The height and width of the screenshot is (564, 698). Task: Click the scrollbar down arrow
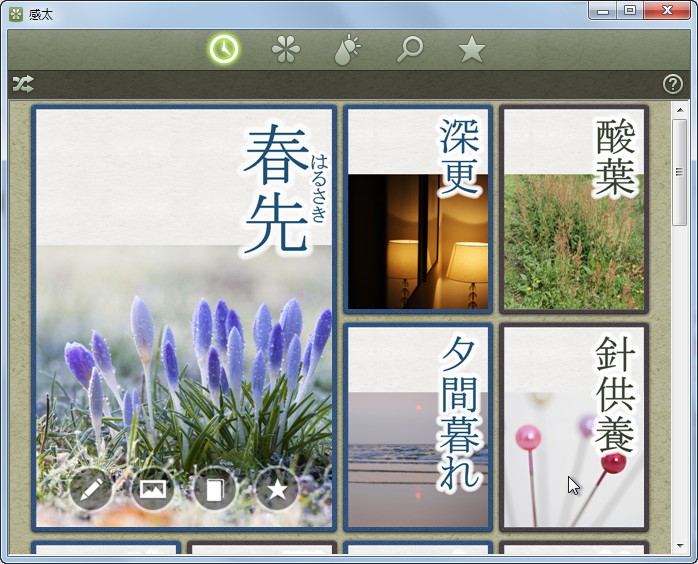pos(680,546)
